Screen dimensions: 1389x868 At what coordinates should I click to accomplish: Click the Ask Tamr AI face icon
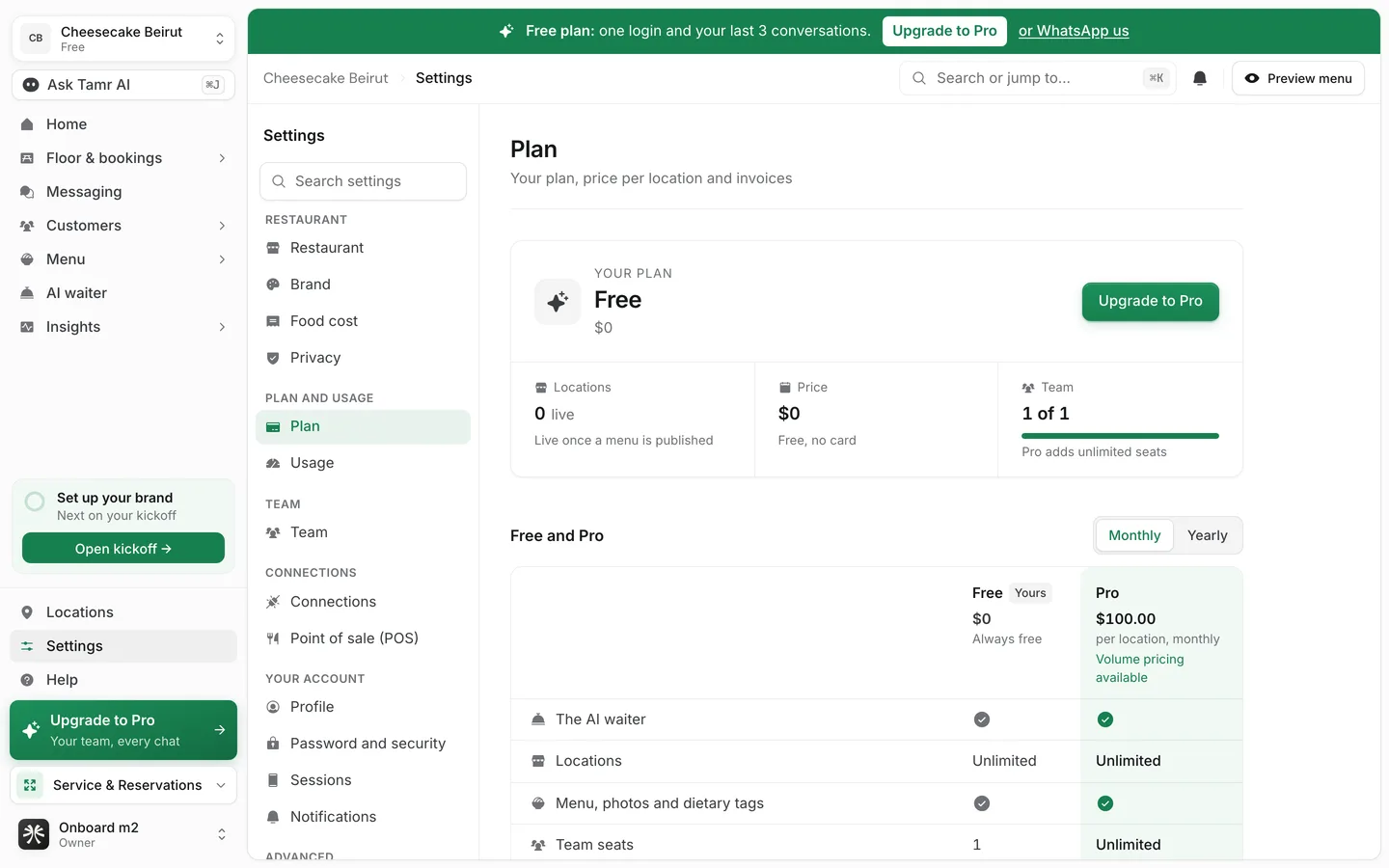(x=31, y=85)
